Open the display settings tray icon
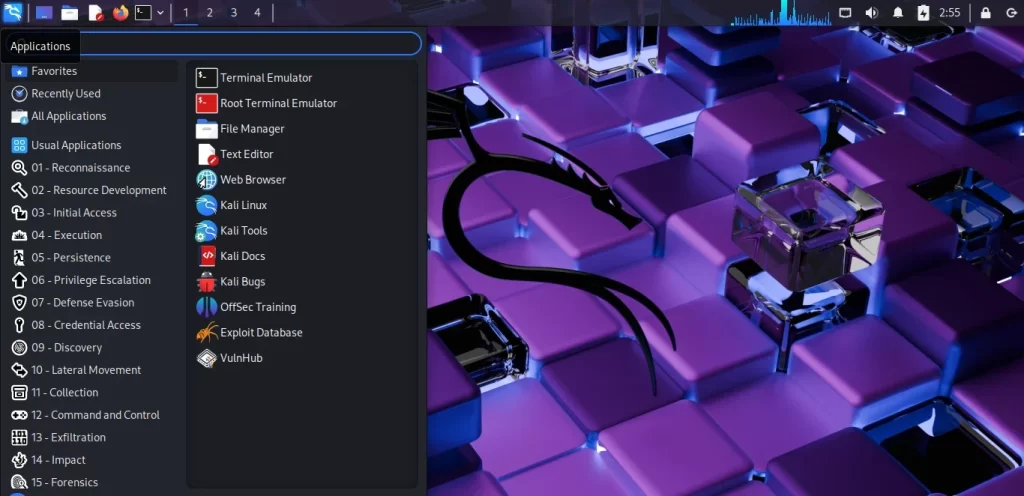This screenshot has width=1024, height=496. (845, 12)
